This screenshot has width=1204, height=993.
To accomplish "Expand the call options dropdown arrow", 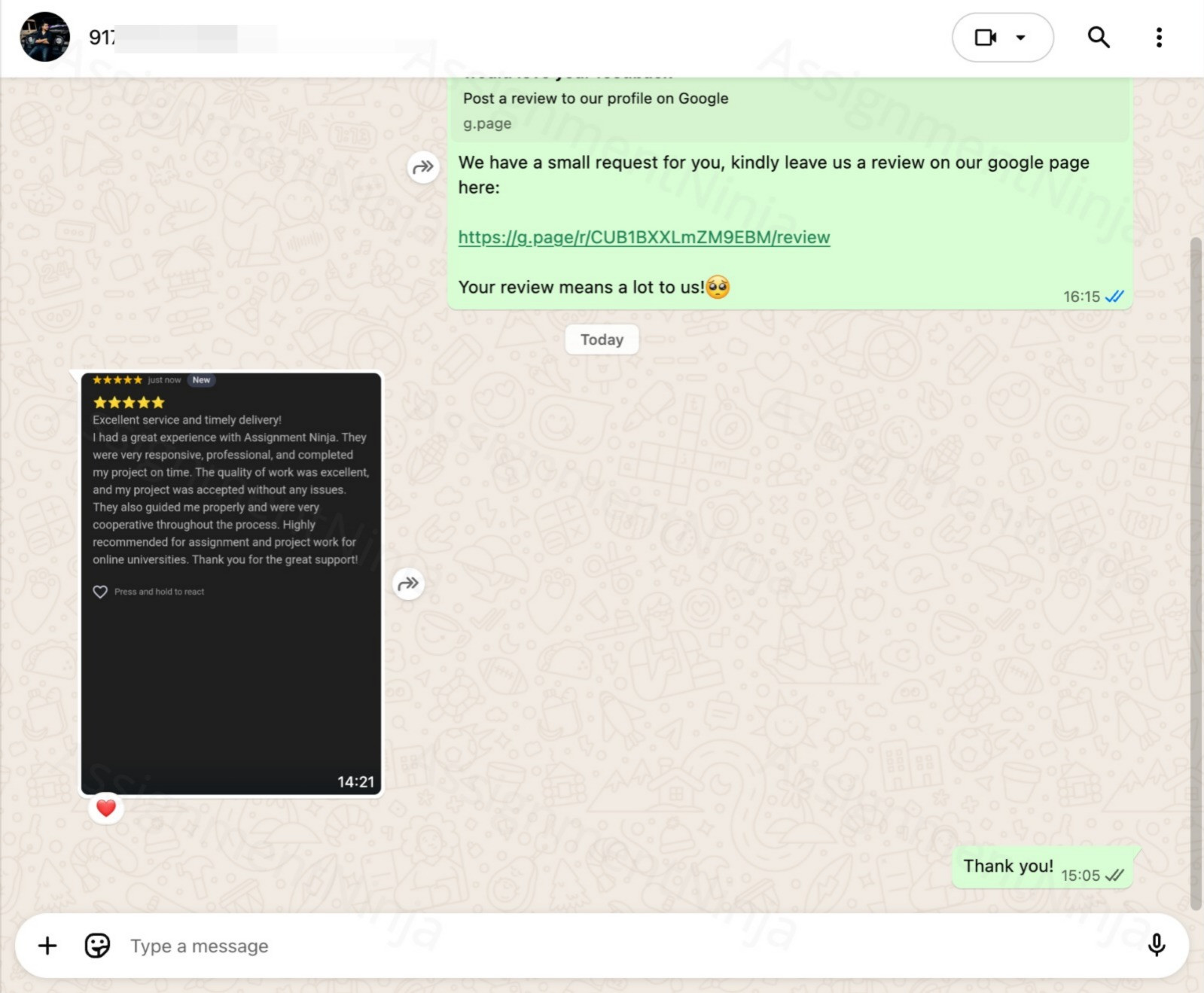I will point(1021,38).
